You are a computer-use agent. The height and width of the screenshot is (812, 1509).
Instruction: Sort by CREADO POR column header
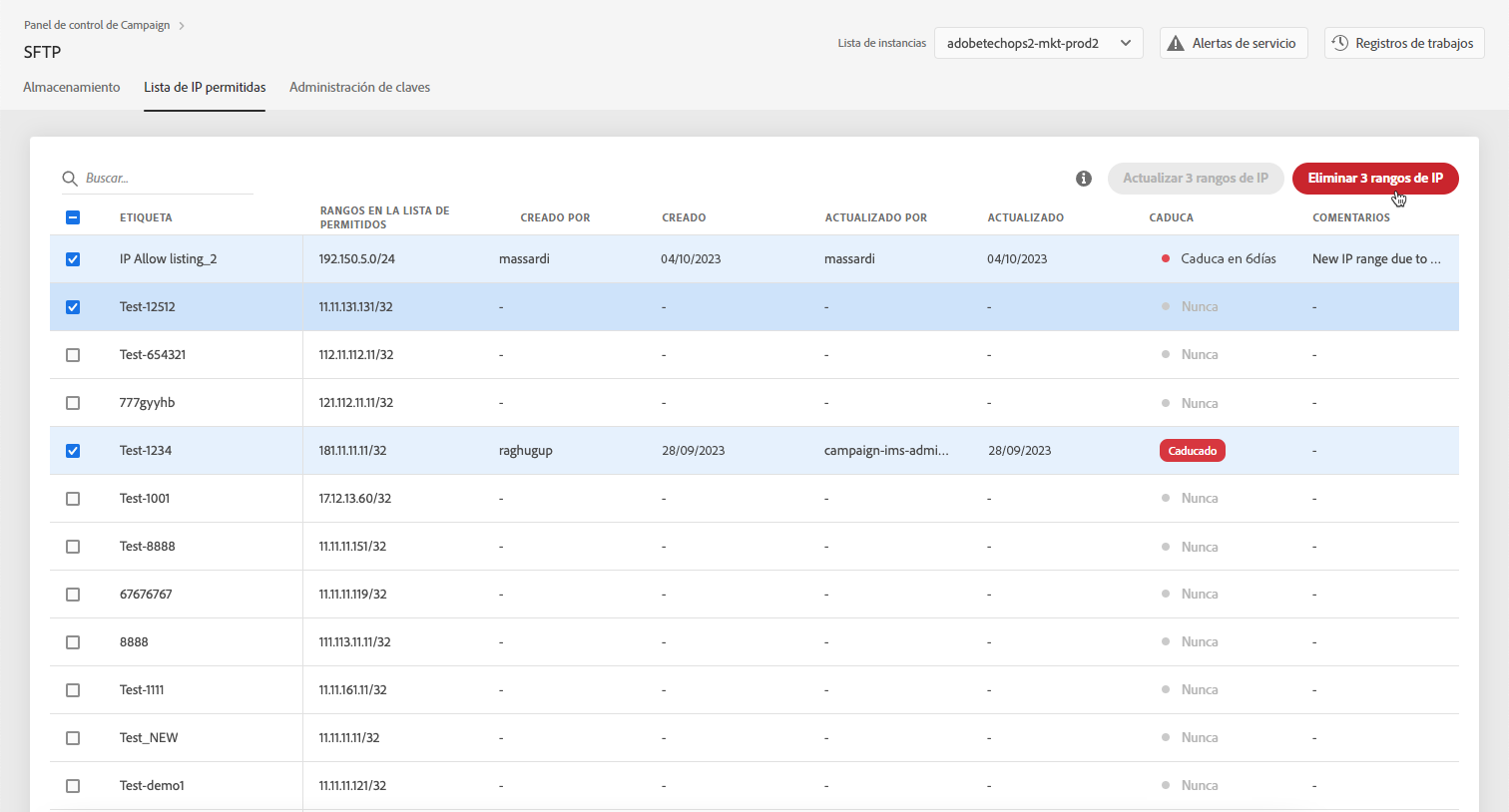click(x=555, y=217)
